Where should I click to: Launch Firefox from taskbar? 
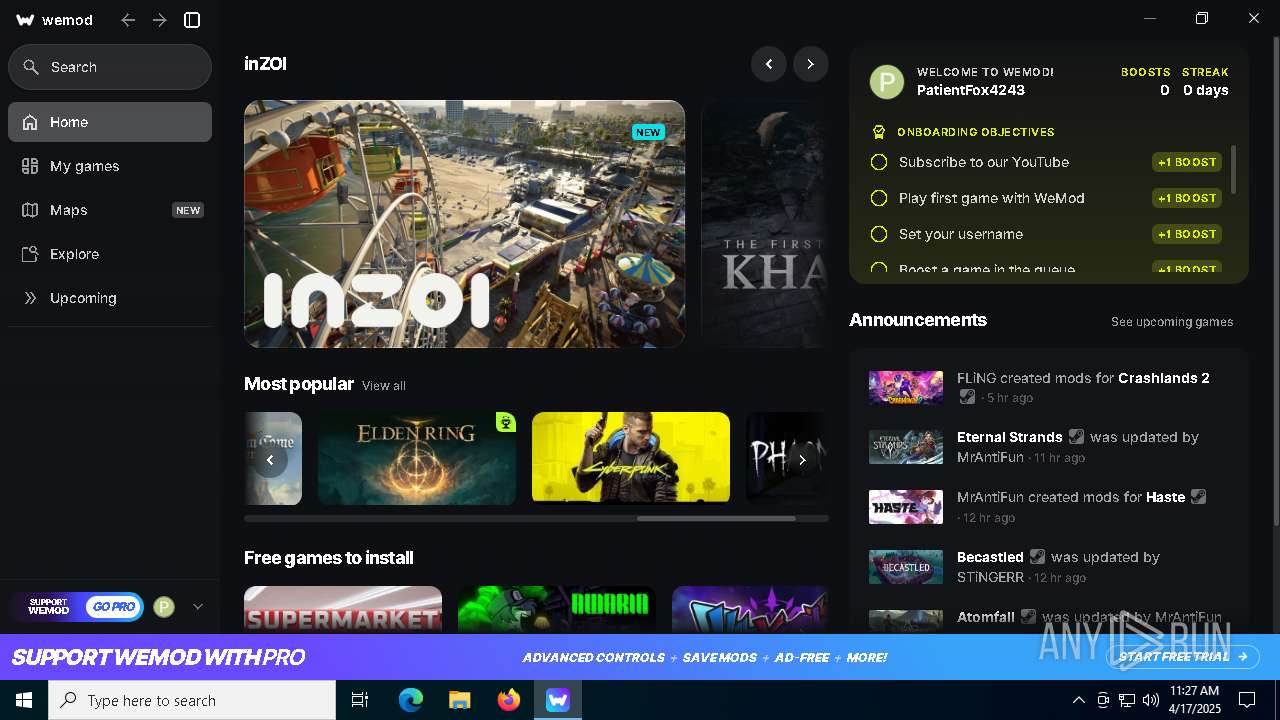(x=509, y=700)
